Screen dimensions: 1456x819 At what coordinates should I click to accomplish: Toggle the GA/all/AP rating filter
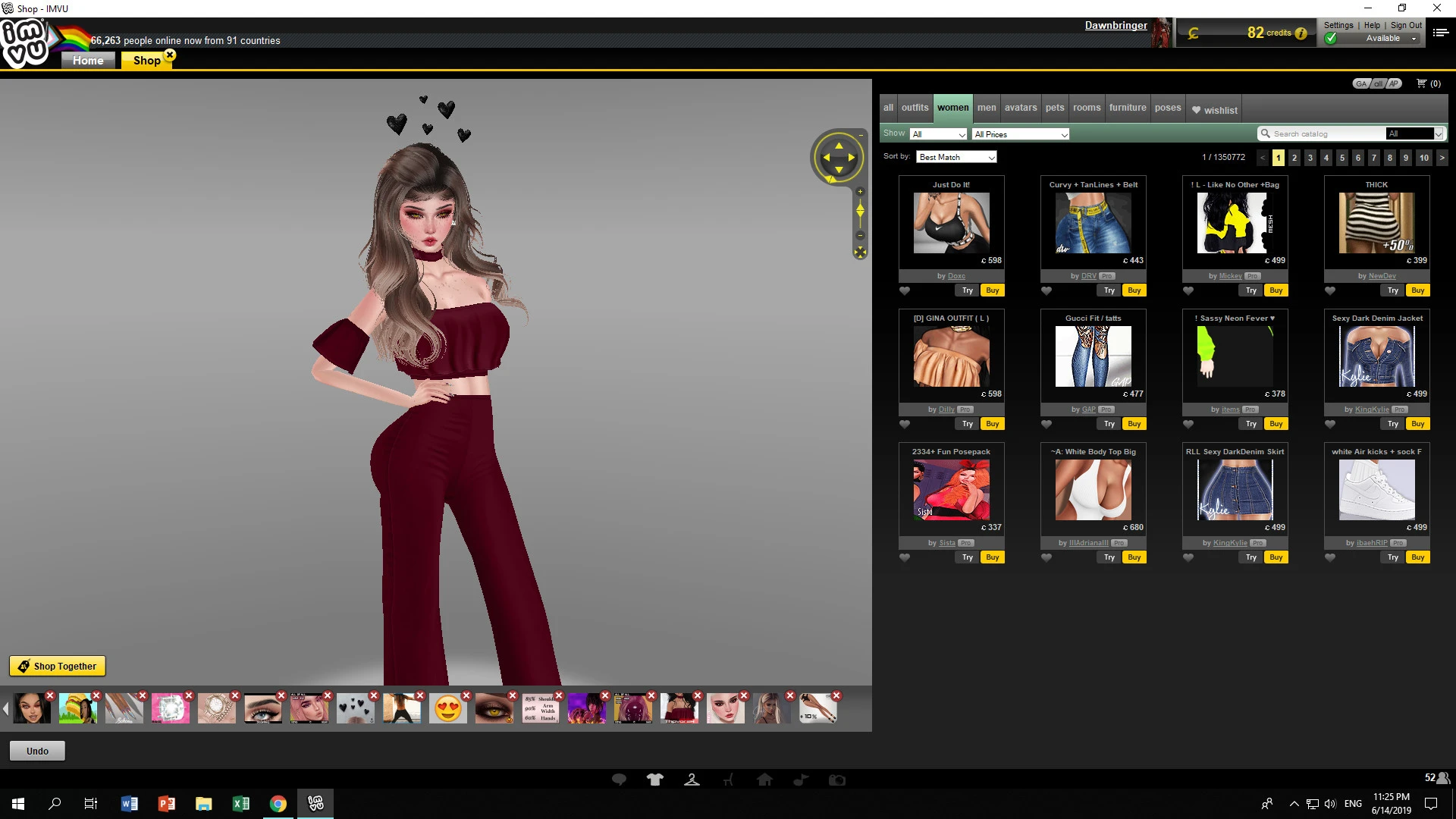click(1377, 83)
